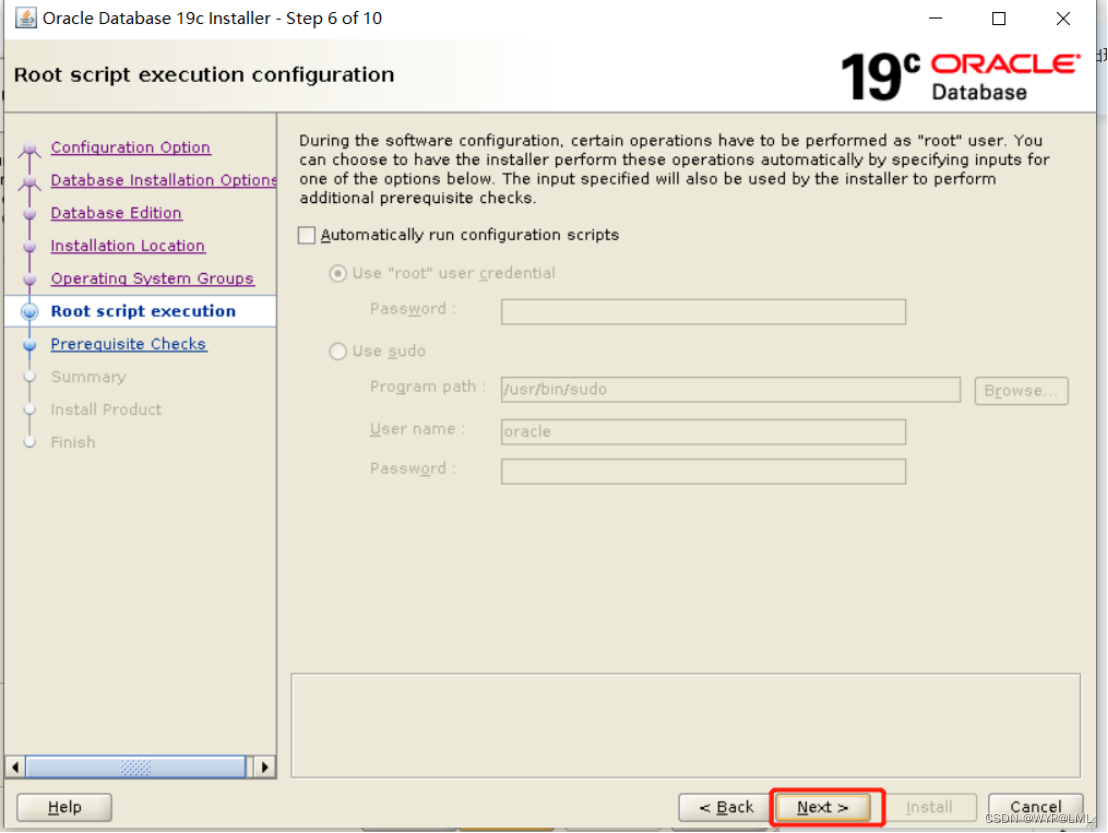Screen dimensions: 1108x833
Task: Select the Root script execution step
Action: pos(143,312)
